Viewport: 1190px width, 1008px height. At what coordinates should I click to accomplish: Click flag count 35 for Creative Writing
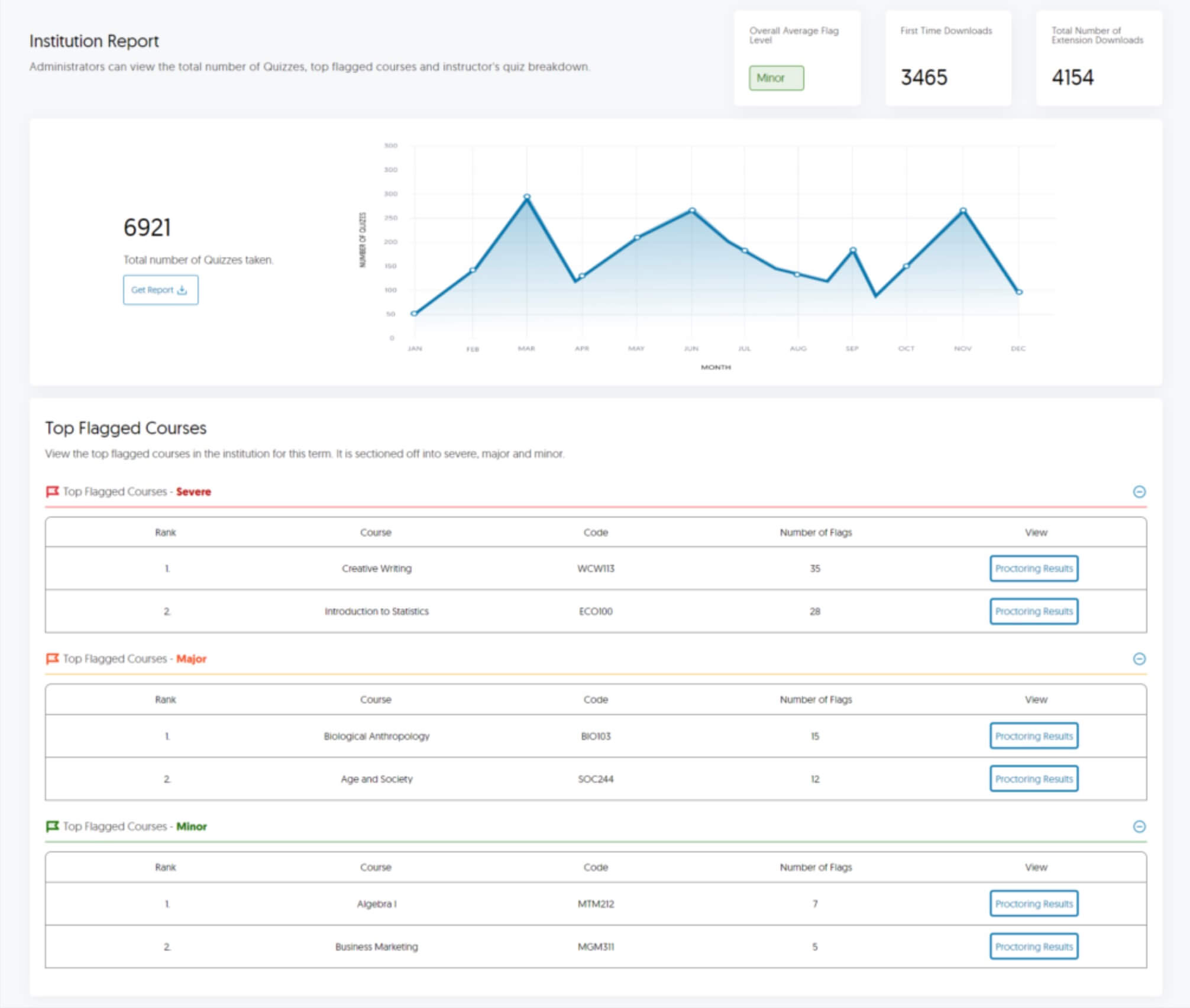[x=815, y=568]
